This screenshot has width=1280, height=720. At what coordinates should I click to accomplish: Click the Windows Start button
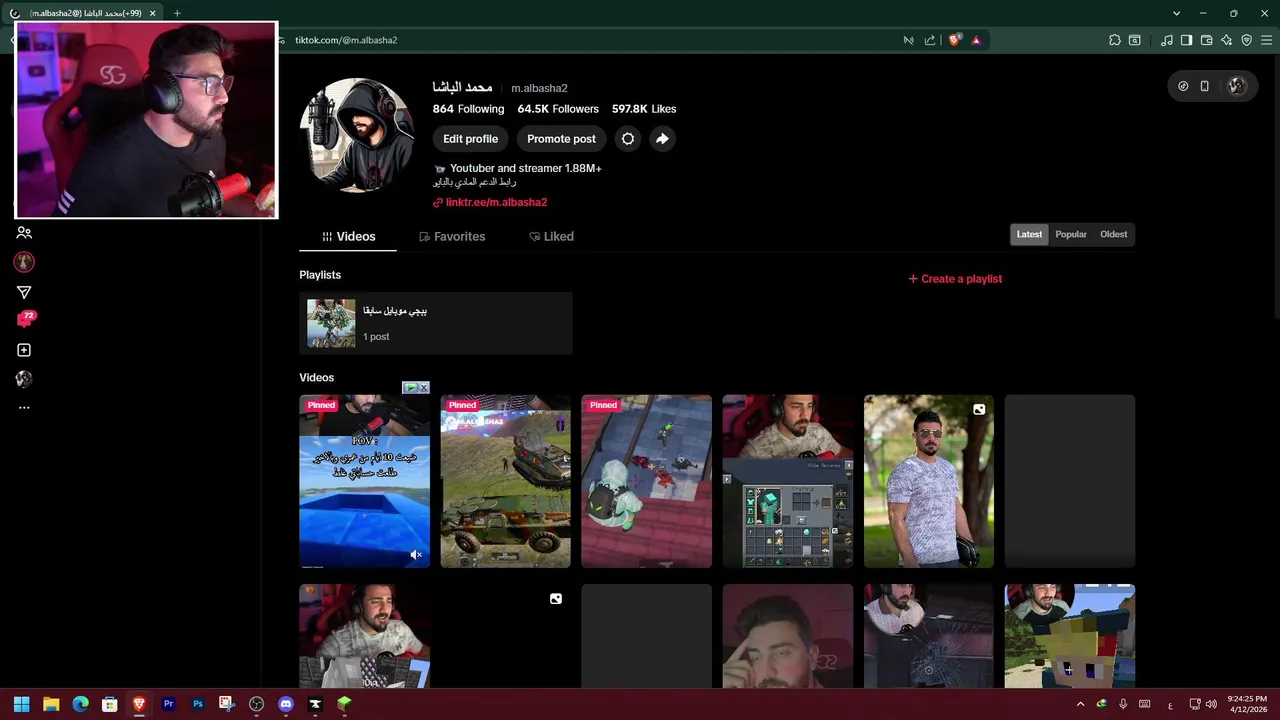click(x=22, y=704)
